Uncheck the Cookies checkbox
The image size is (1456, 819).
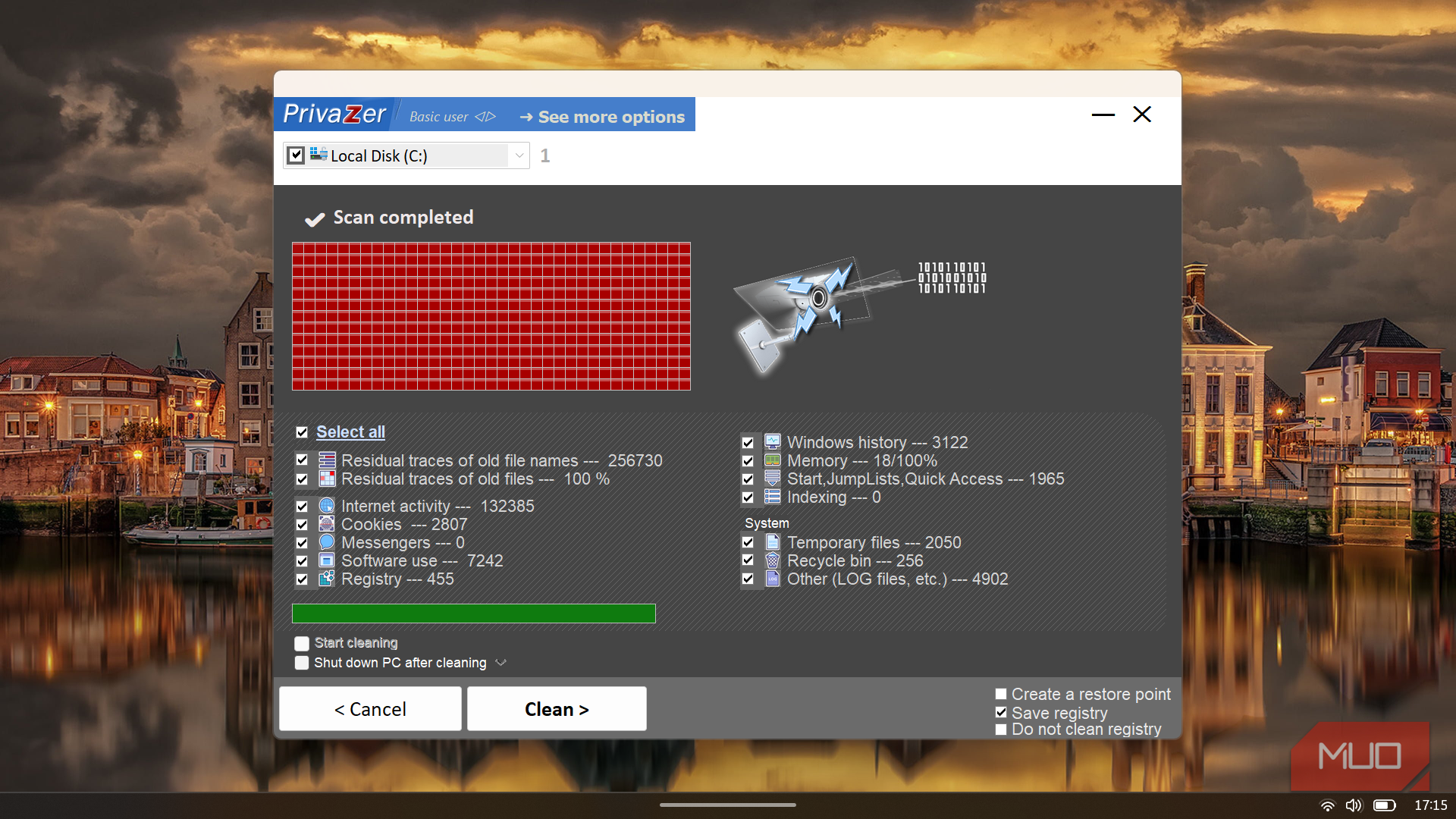302,524
